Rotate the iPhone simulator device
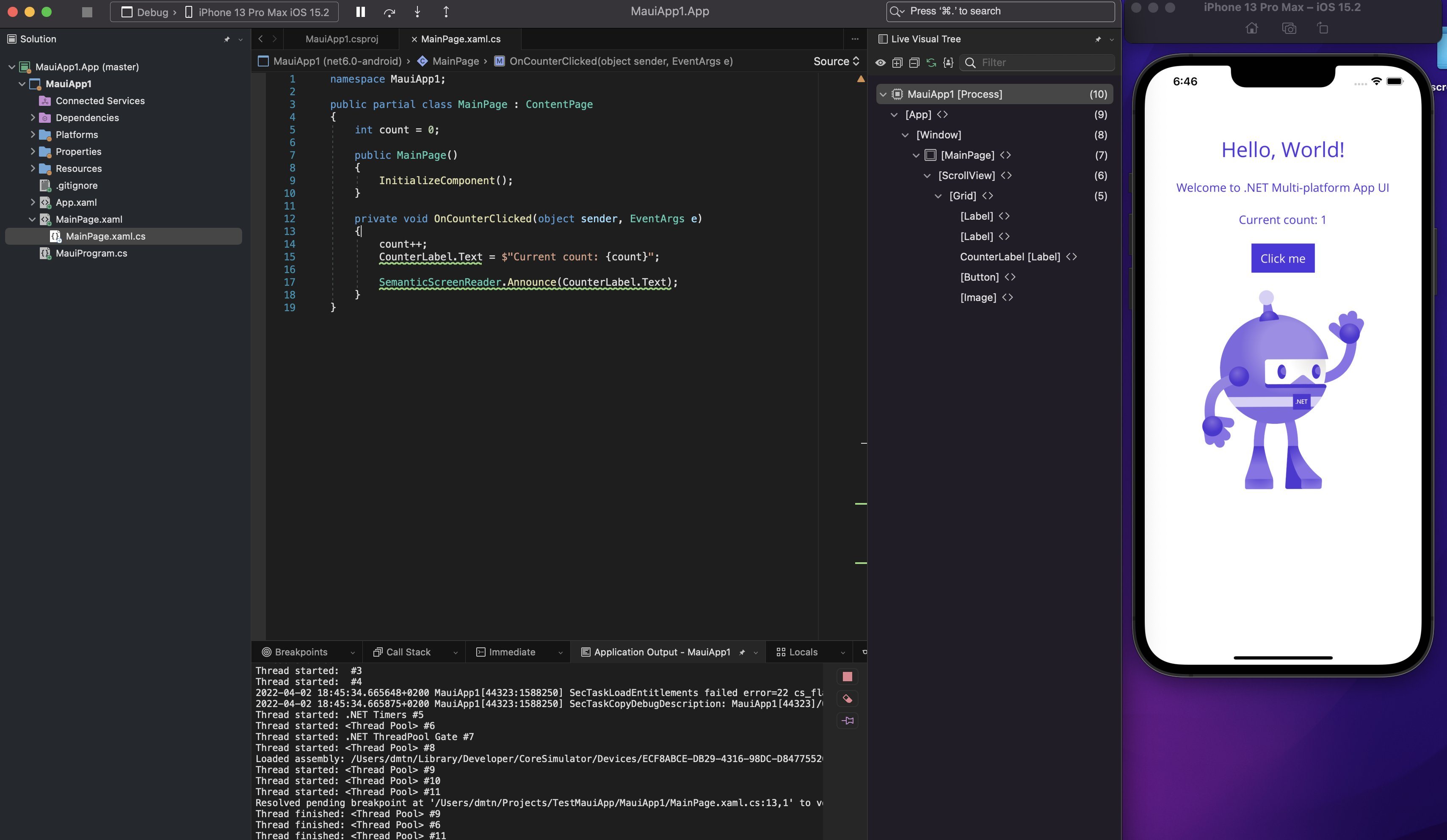 click(x=1323, y=28)
